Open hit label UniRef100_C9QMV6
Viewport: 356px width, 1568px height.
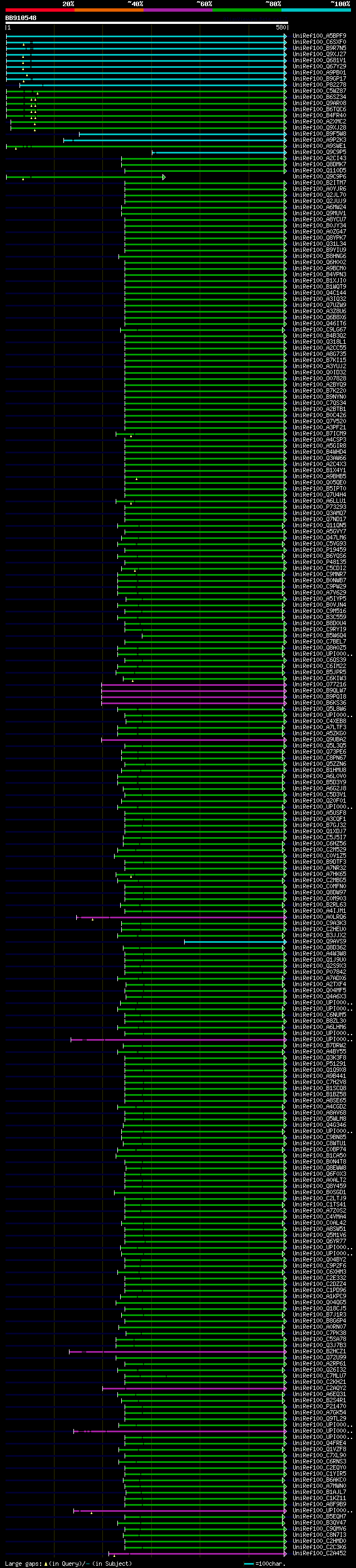(319, 1529)
